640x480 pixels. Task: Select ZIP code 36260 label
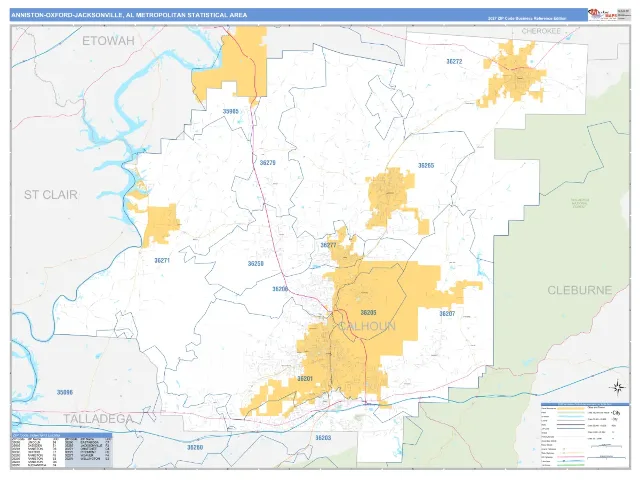point(195,447)
